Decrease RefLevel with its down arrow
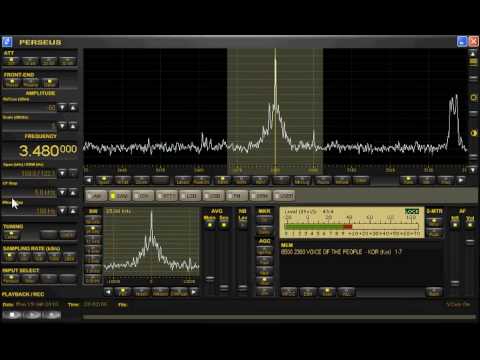Image resolution: width=480 pixels, height=360 pixels. [62, 107]
